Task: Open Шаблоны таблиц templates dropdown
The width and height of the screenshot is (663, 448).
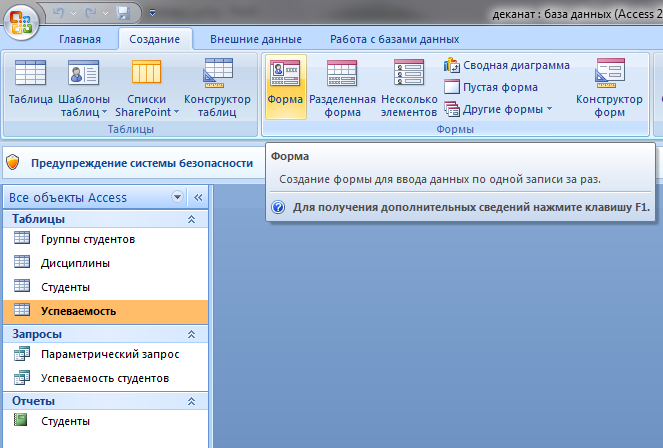Action: [84, 88]
